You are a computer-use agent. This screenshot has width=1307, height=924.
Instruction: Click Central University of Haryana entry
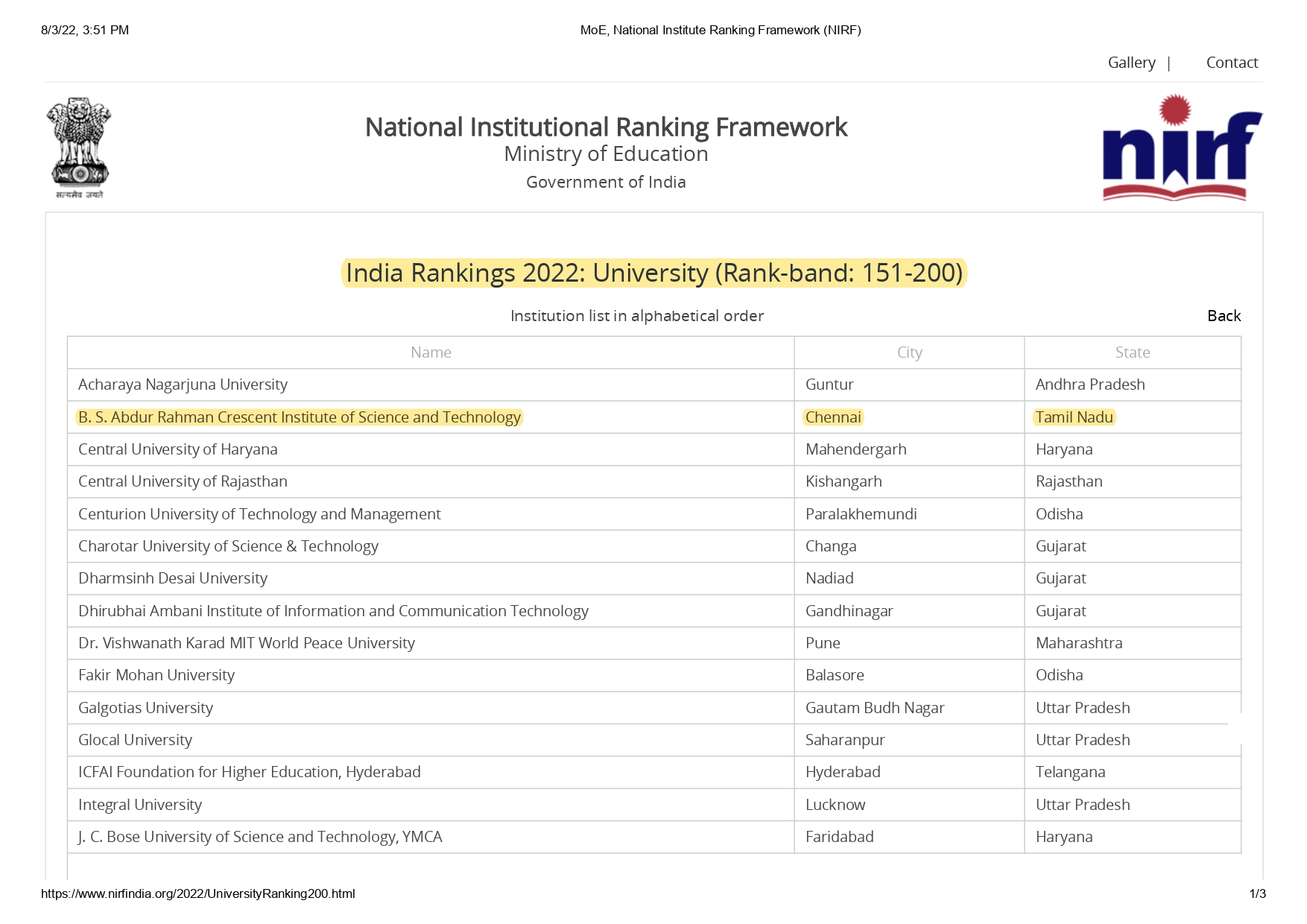tap(178, 449)
